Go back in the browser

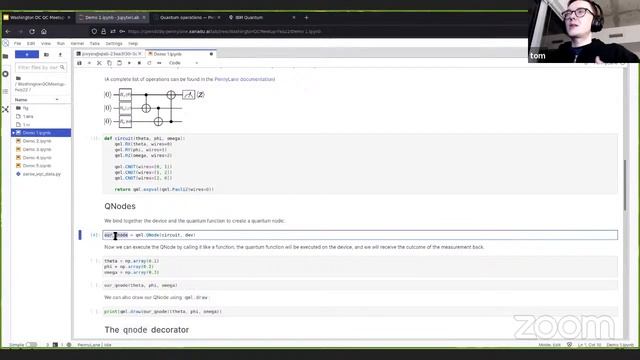click(x=8, y=31)
